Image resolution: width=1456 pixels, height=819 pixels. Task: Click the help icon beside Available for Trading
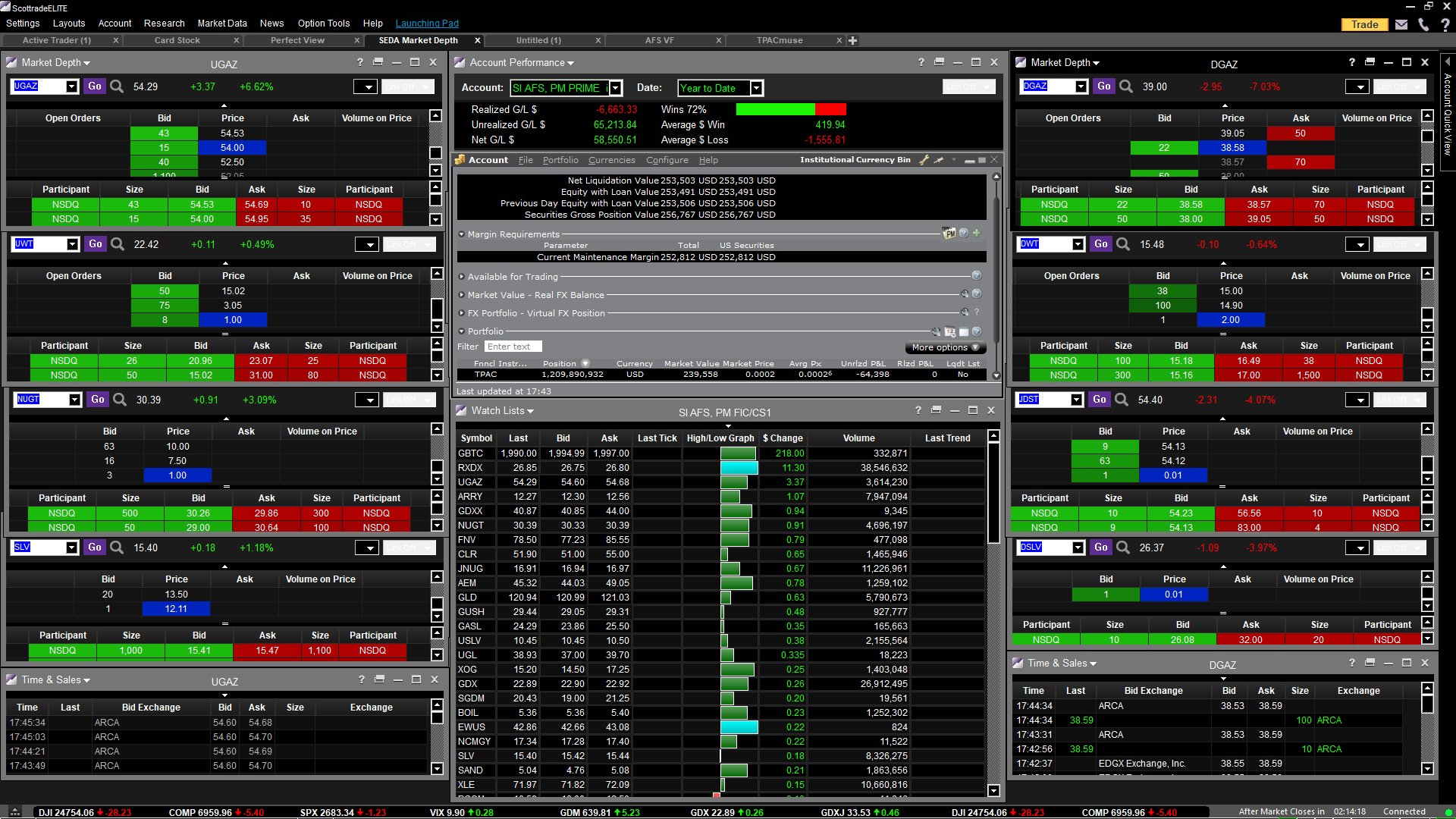[x=977, y=276]
